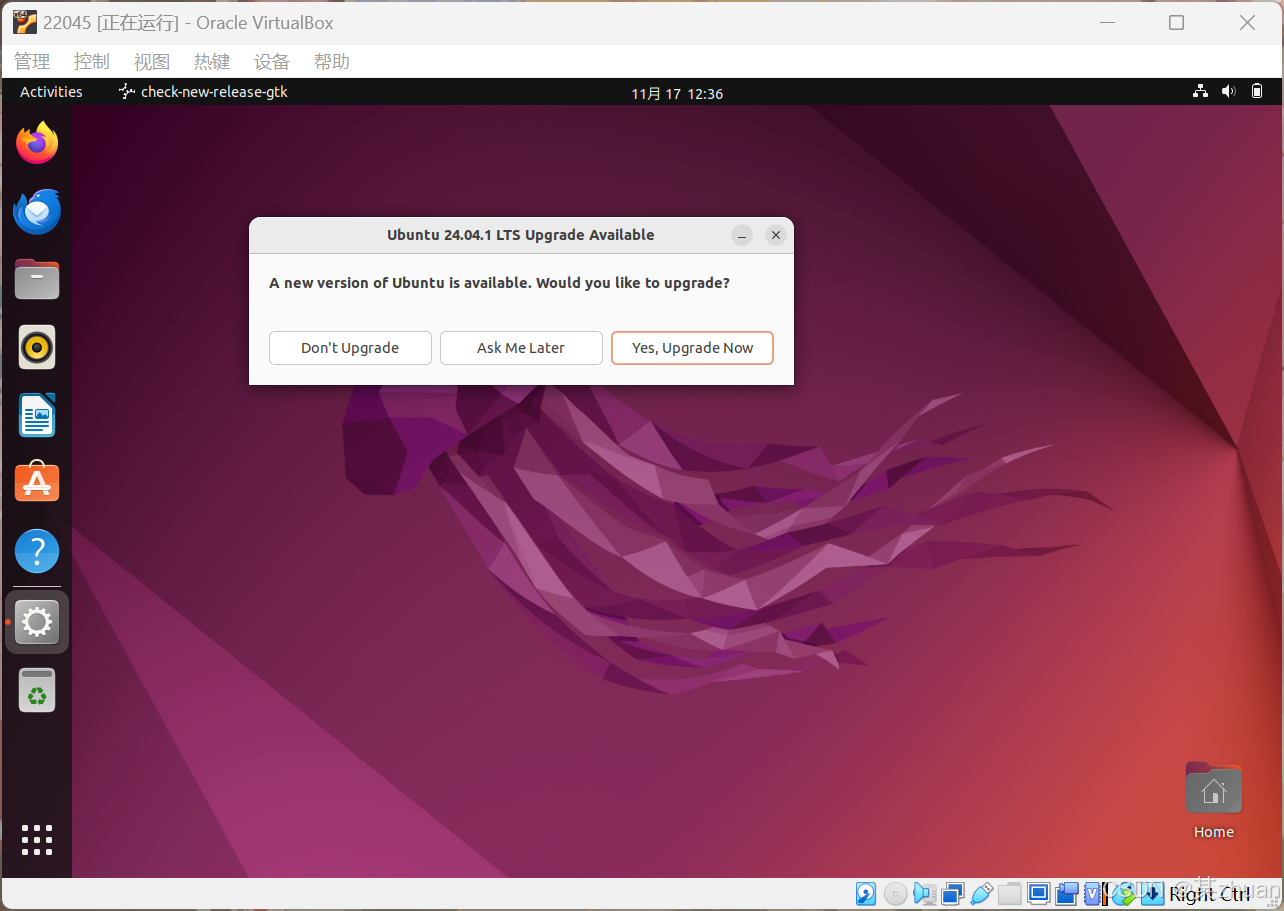Open the clock showing 11月 17 12:36
Screen dimensions: 1284x911
[677, 93]
